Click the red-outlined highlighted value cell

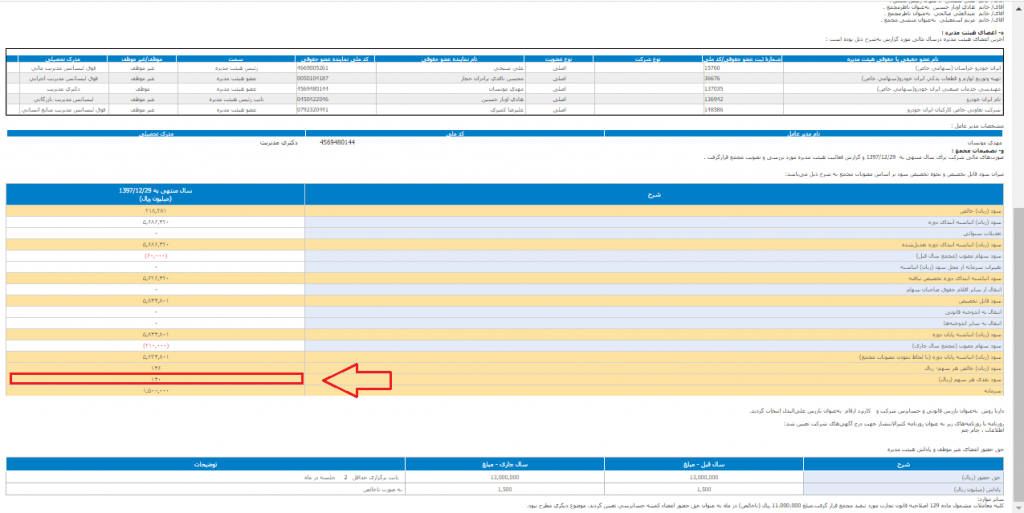[x=155, y=379]
